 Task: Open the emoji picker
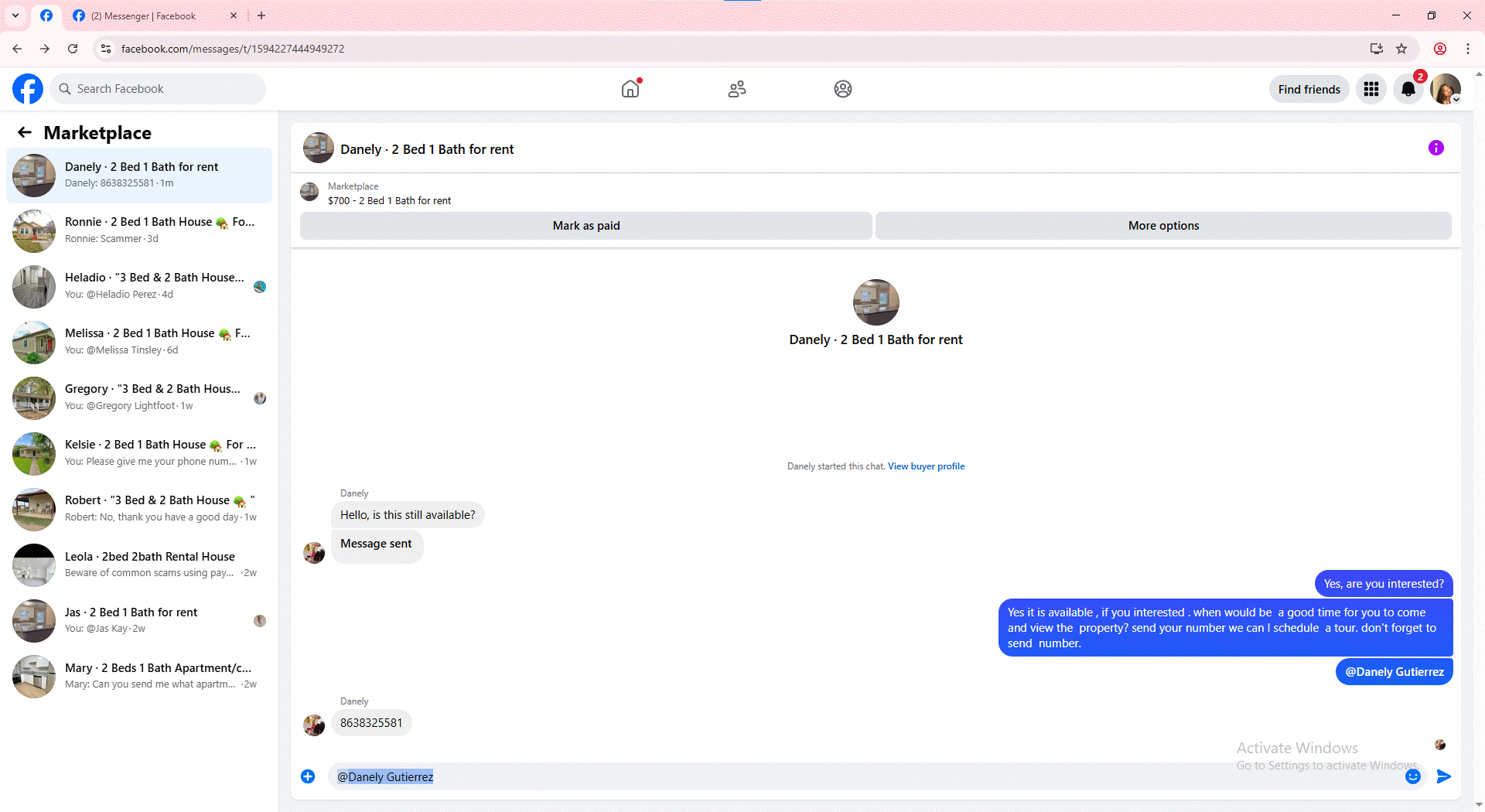tap(1413, 776)
